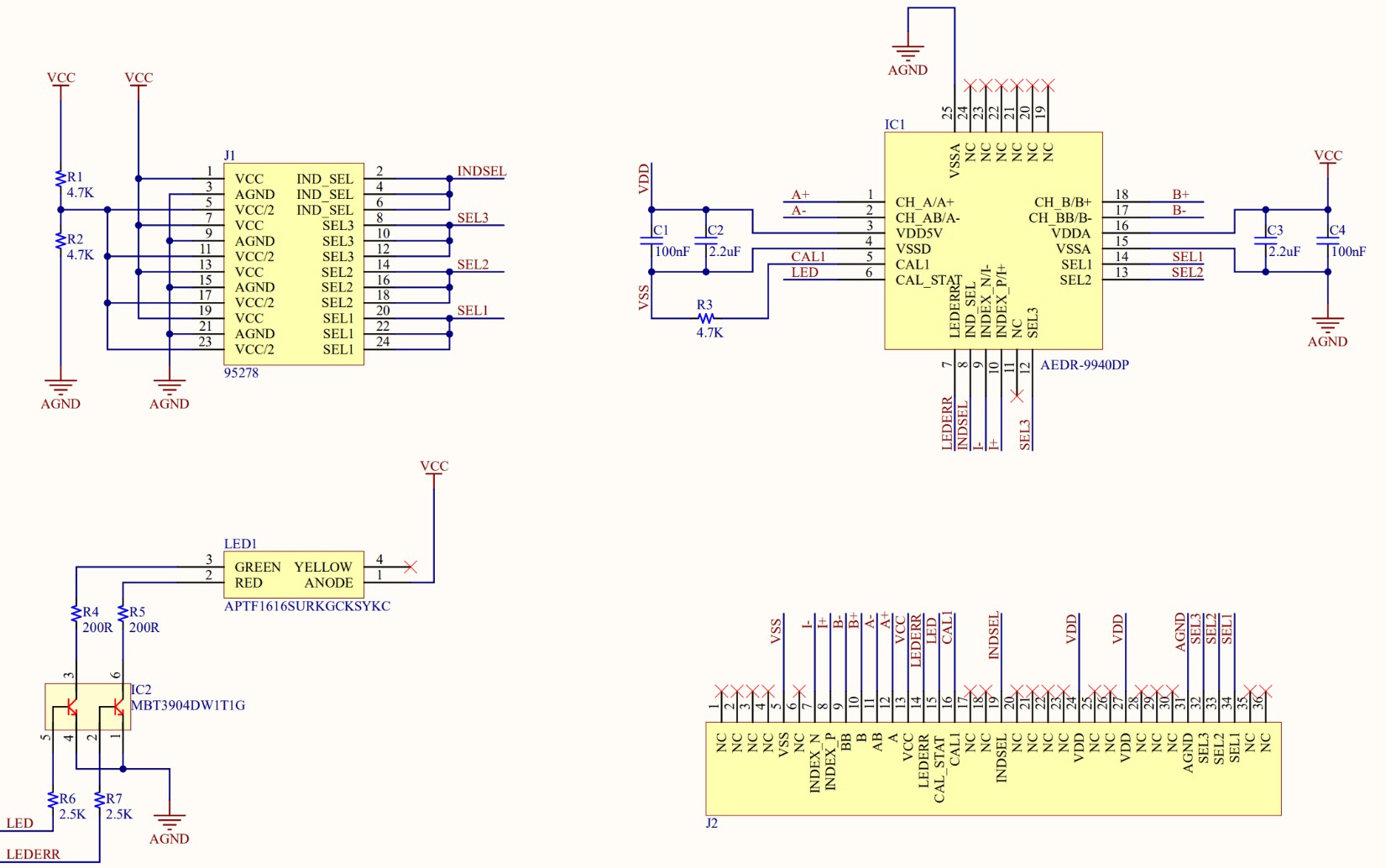Select the LED1 component body
Image resolution: width=1386 pixels, height=868 pixels.
tap(294, 575)
